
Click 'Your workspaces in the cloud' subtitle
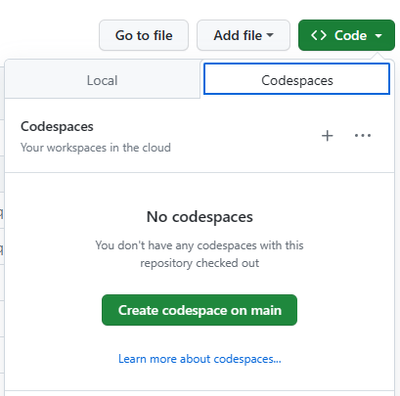[96, 147]
